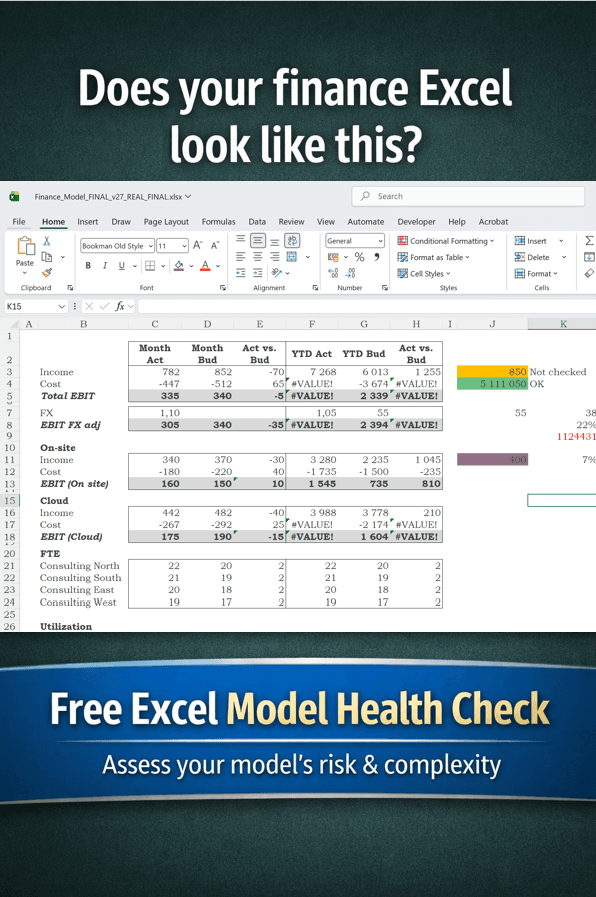Align text left
Image resolution: width=596 pixels, height=897 pixels.
point(241,256)
